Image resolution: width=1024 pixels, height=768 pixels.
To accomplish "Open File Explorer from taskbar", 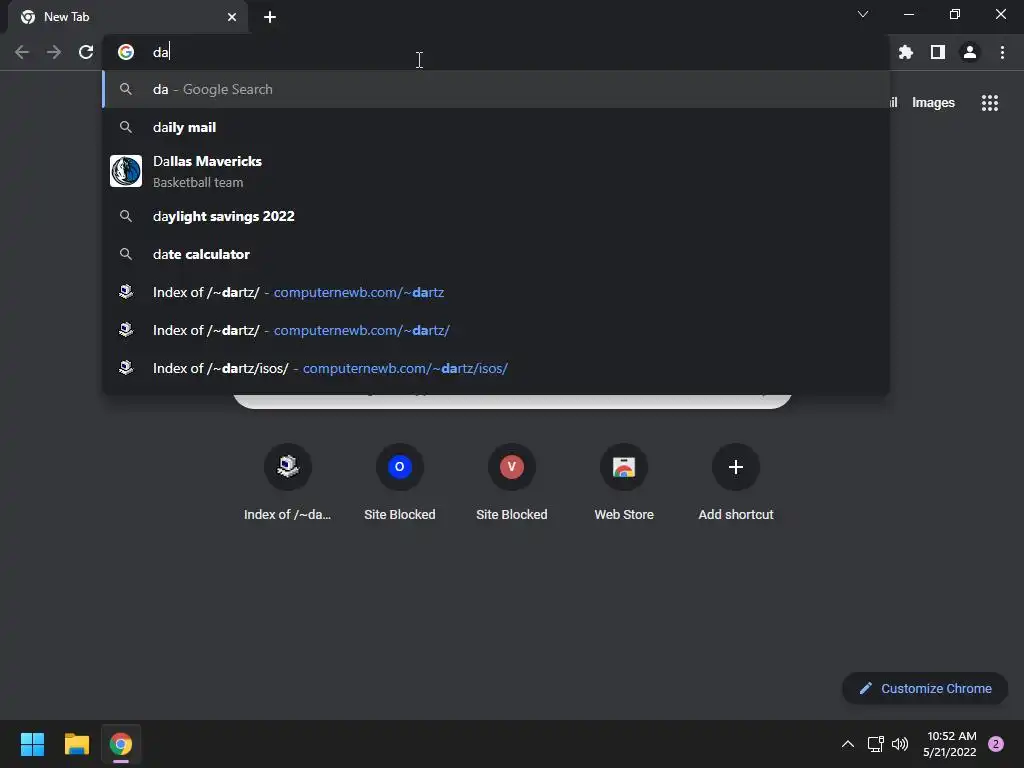I will coord(76,744).
